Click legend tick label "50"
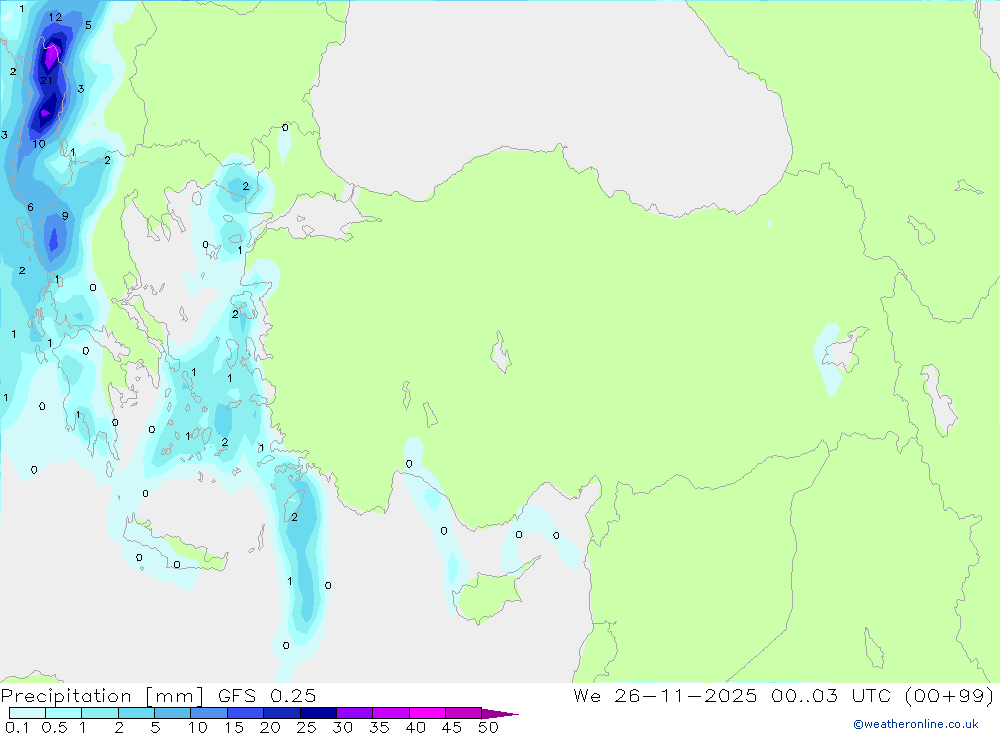The height and width of the screenshot is (733, 1000). click(489, 727)
